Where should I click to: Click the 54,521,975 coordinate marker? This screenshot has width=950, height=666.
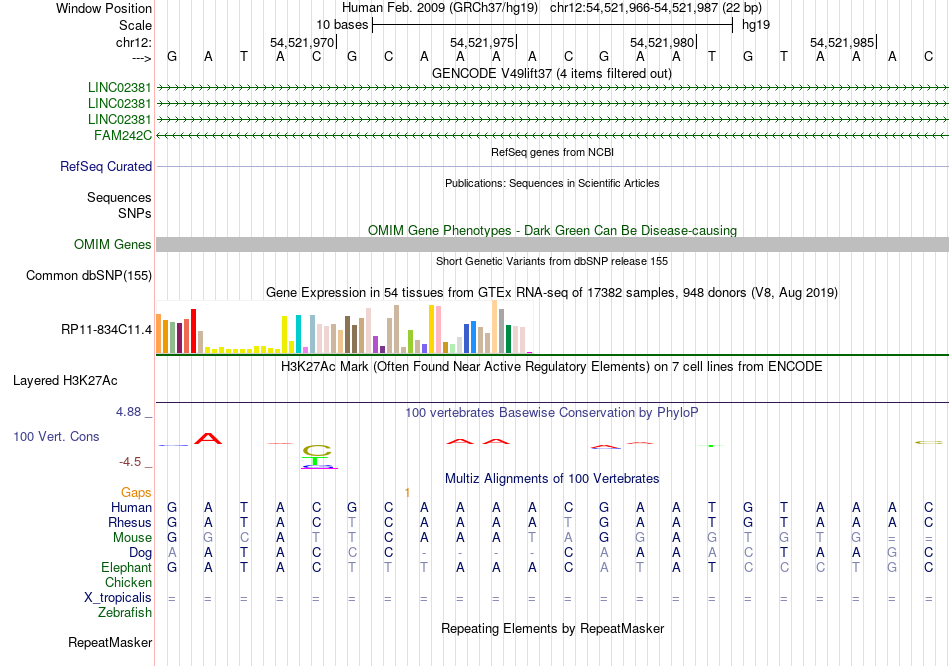tap(482, 42)
